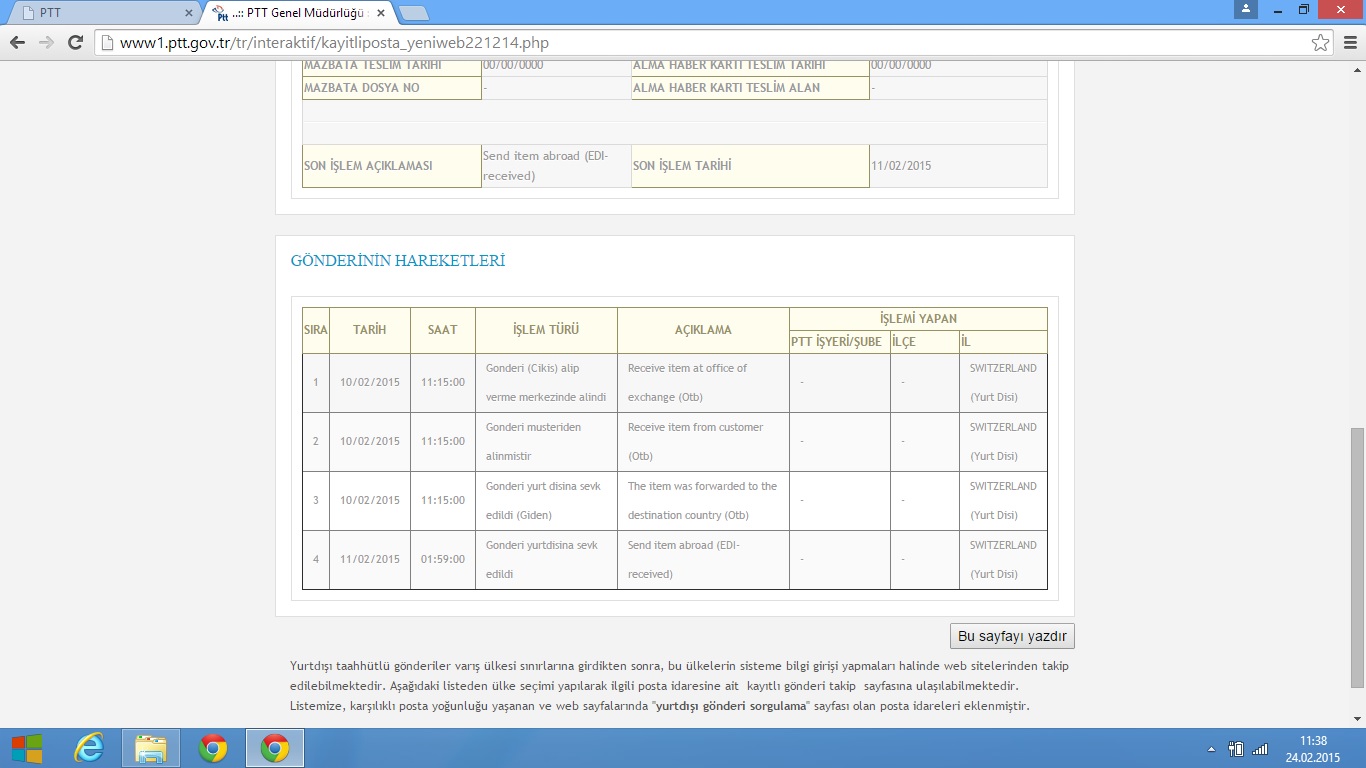Select the 11/02/2015 last operation date value

901,166
